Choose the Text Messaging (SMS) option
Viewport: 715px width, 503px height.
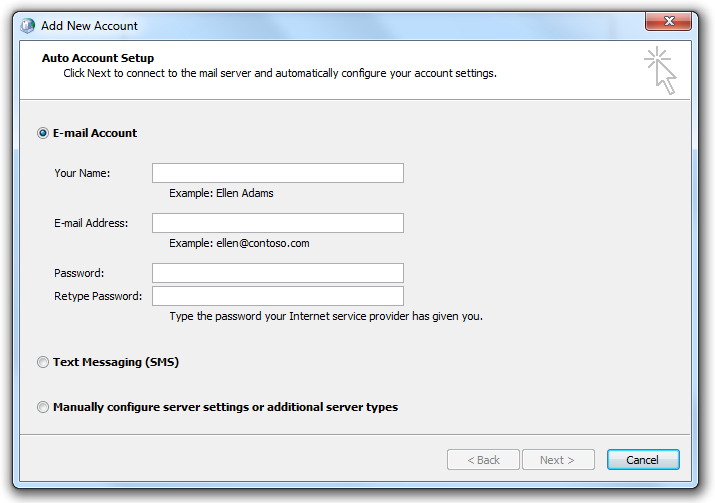(x=43, y=362)
